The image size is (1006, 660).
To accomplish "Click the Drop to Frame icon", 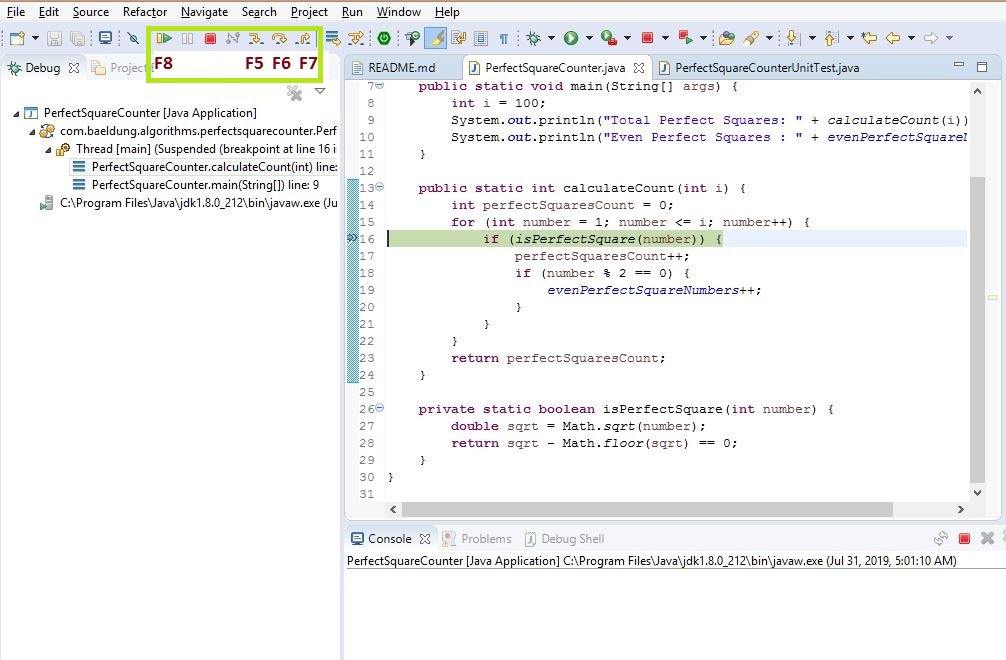I will pyautogui.click(x=332, y=38).
